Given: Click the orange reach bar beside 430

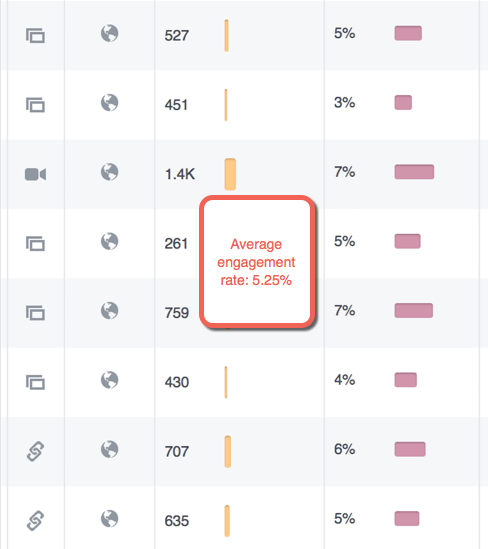Looking at the screenshot, I should pos(226,382).
